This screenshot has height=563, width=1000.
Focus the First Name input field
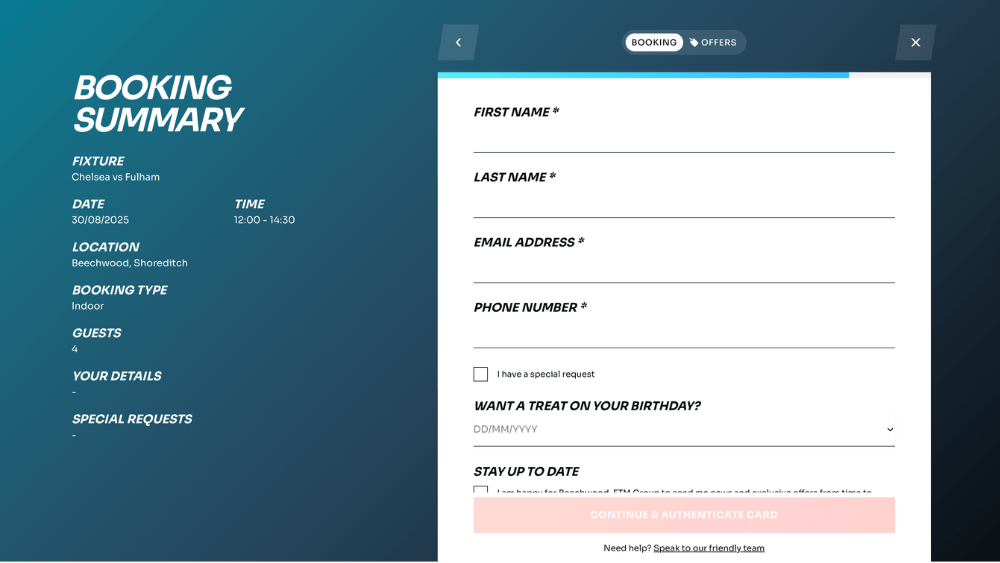point(684,138)
